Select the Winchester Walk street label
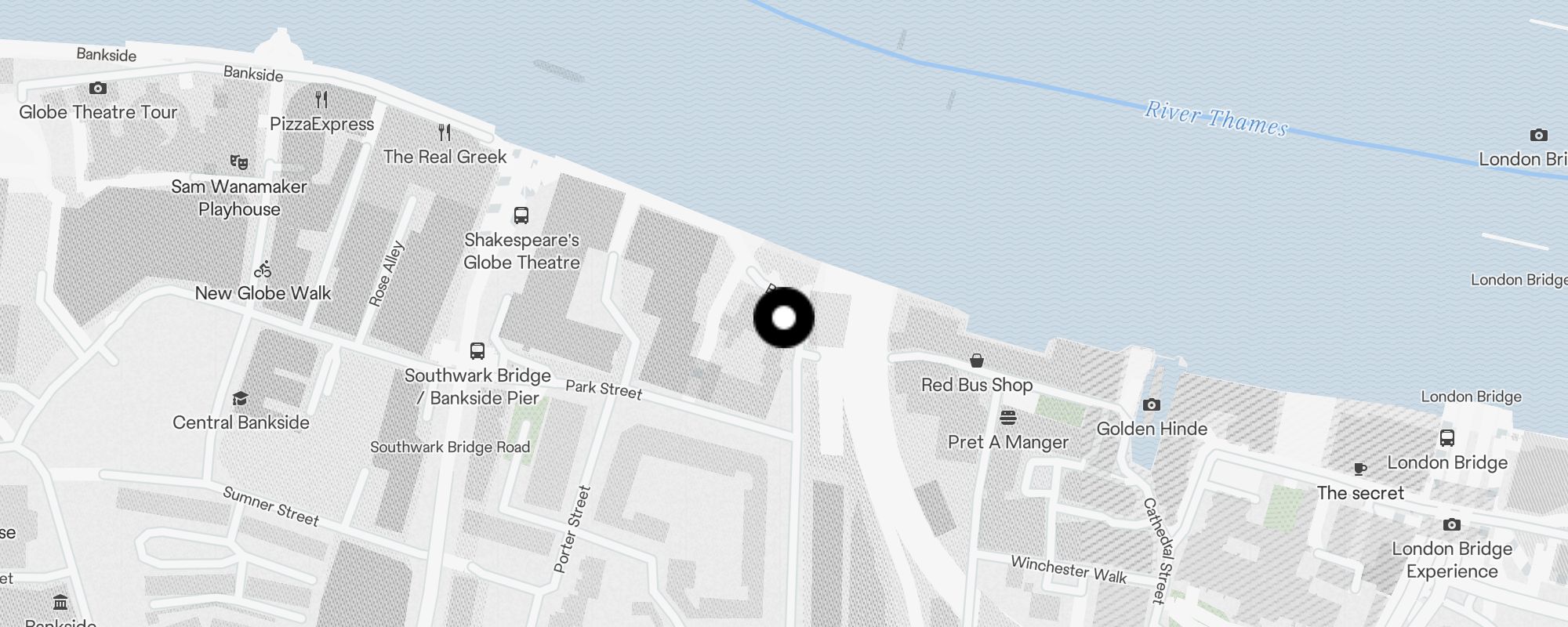 tap(1069, 570)
